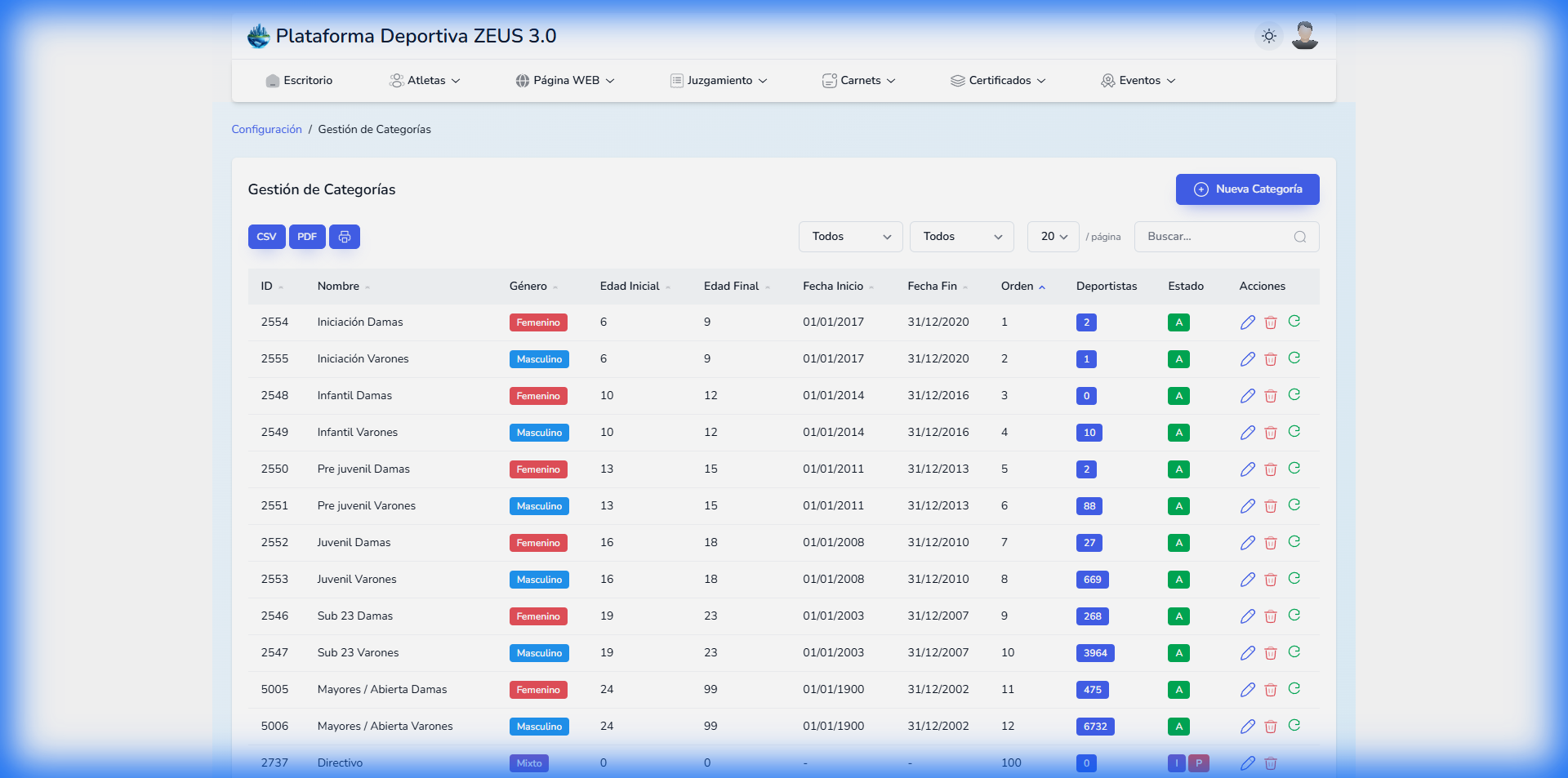Go to the Configuración breadcrumb link
Screen dimensions: 1568x778
click(x=266, y=130)
